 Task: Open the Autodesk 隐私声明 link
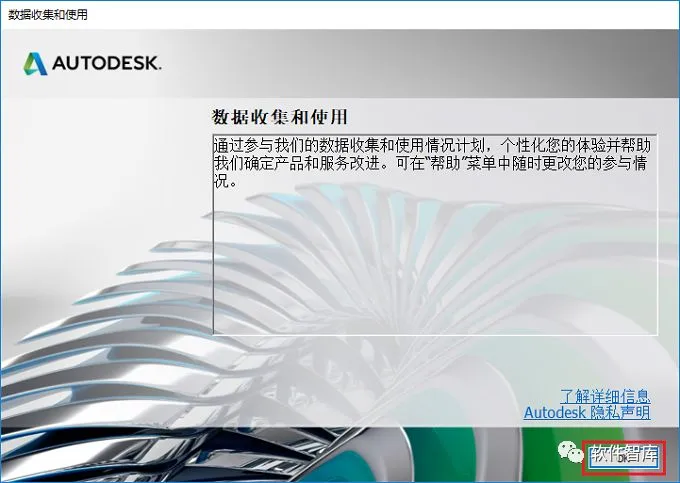point(587,412)
